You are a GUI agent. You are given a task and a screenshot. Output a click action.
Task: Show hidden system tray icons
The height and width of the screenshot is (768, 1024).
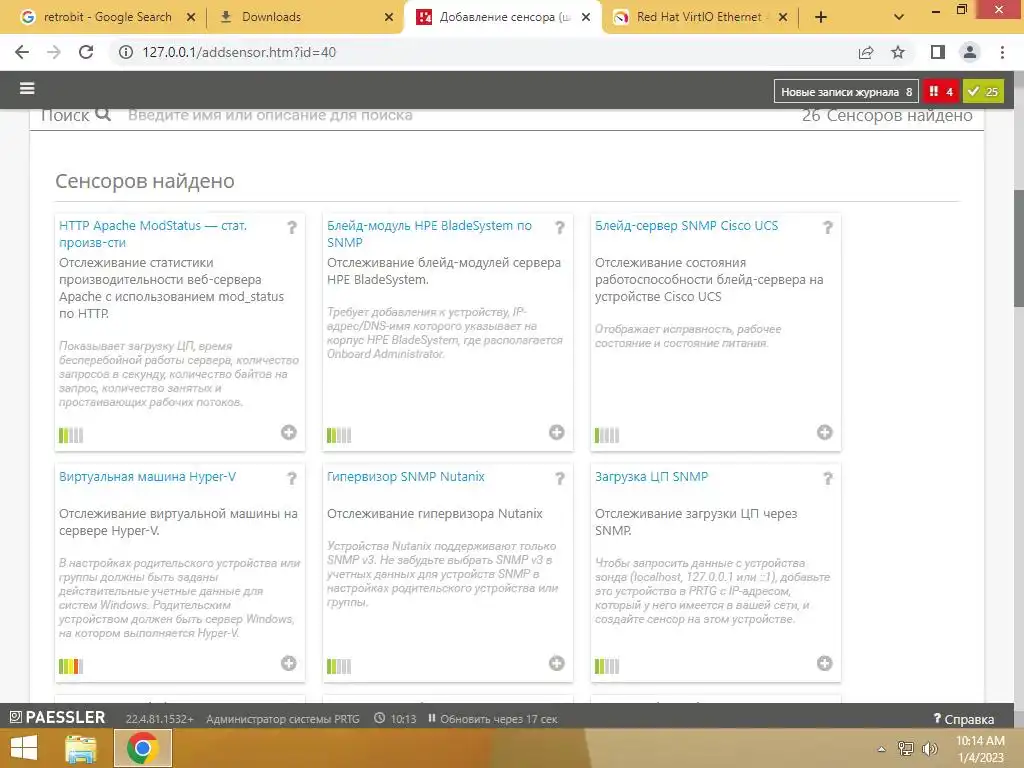882,749
